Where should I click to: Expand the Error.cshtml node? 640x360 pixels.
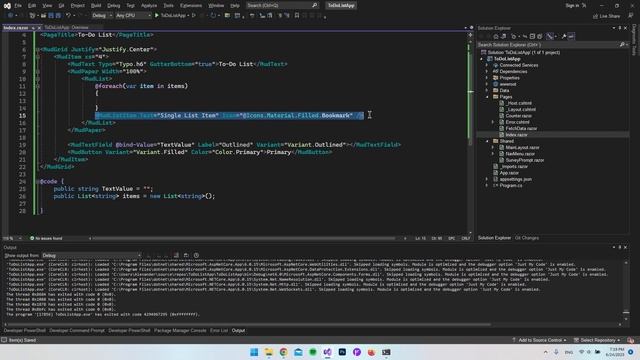point(493,122)
